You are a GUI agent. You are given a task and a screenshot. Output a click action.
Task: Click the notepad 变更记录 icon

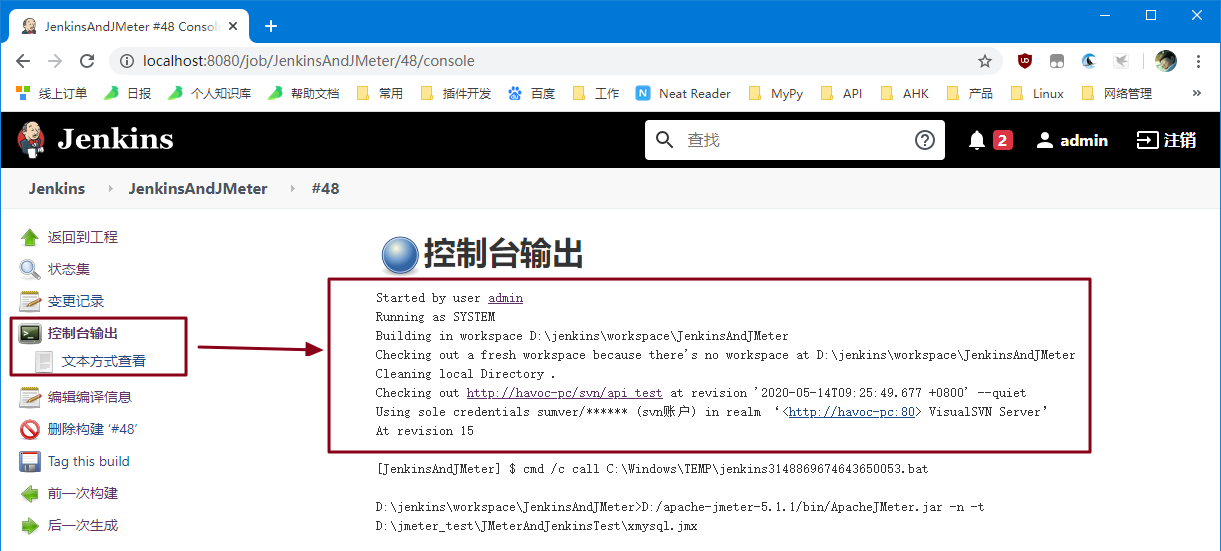30,301
